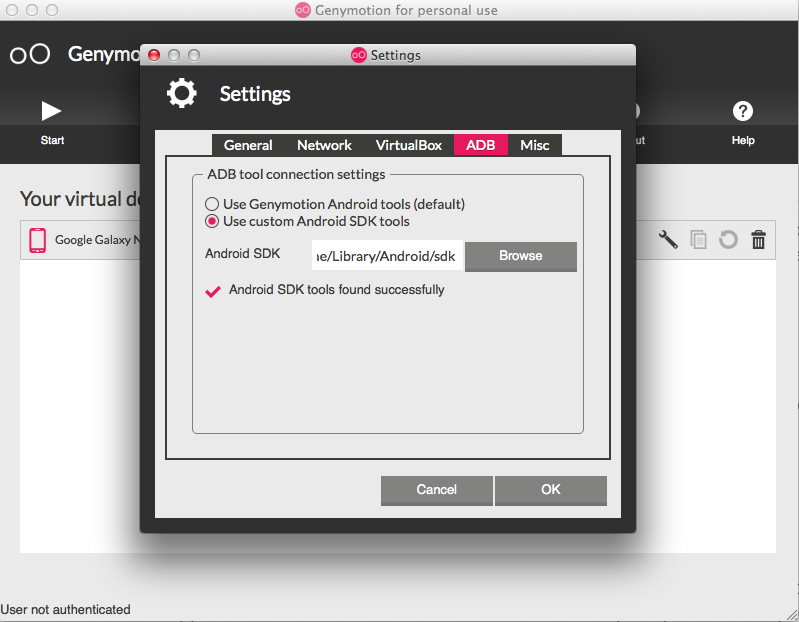
Task: Open the Network tab
Action: (324, 145)
